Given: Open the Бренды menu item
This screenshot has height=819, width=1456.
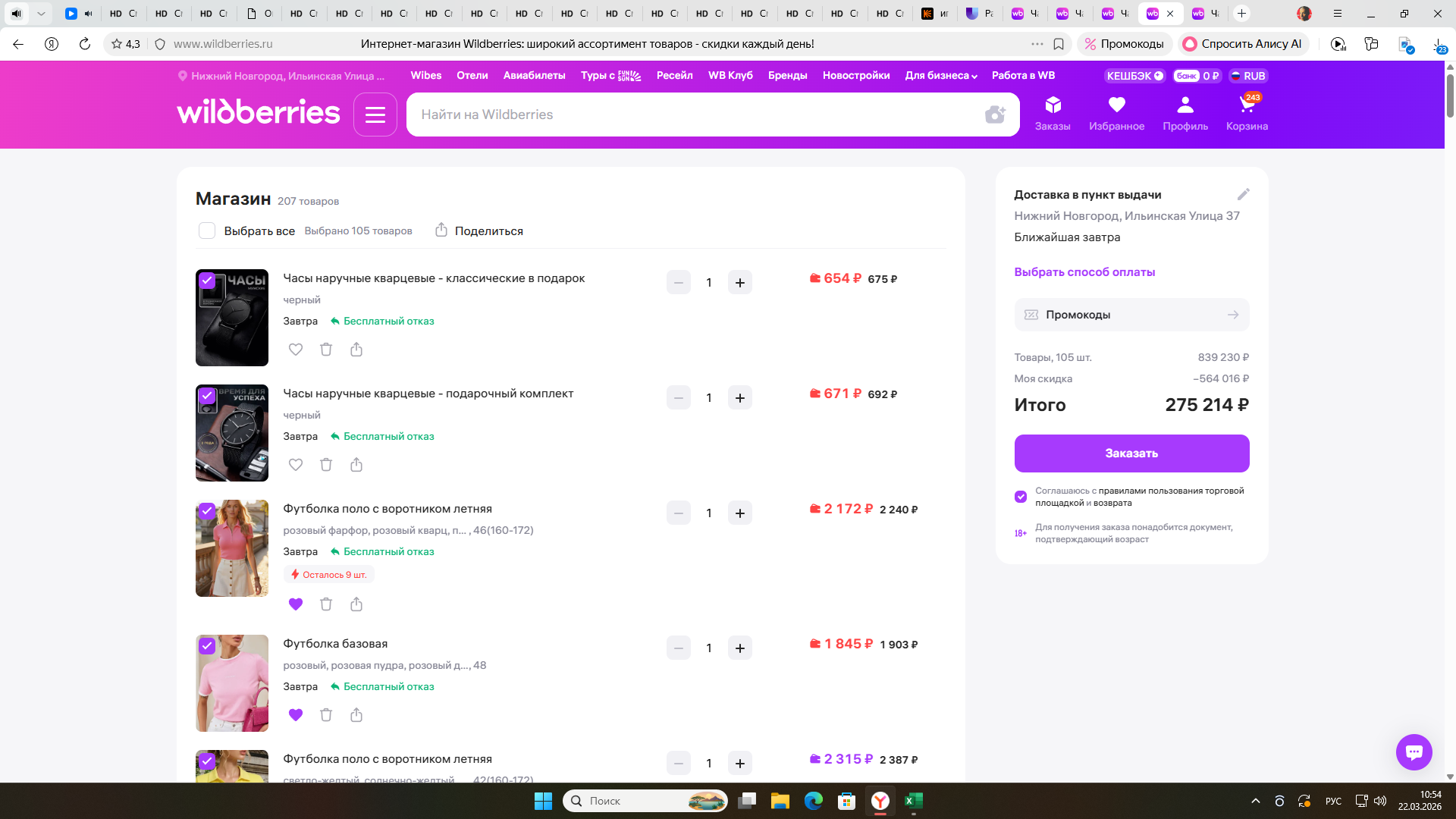Looking at the screenshot, I should pos(787,76).
